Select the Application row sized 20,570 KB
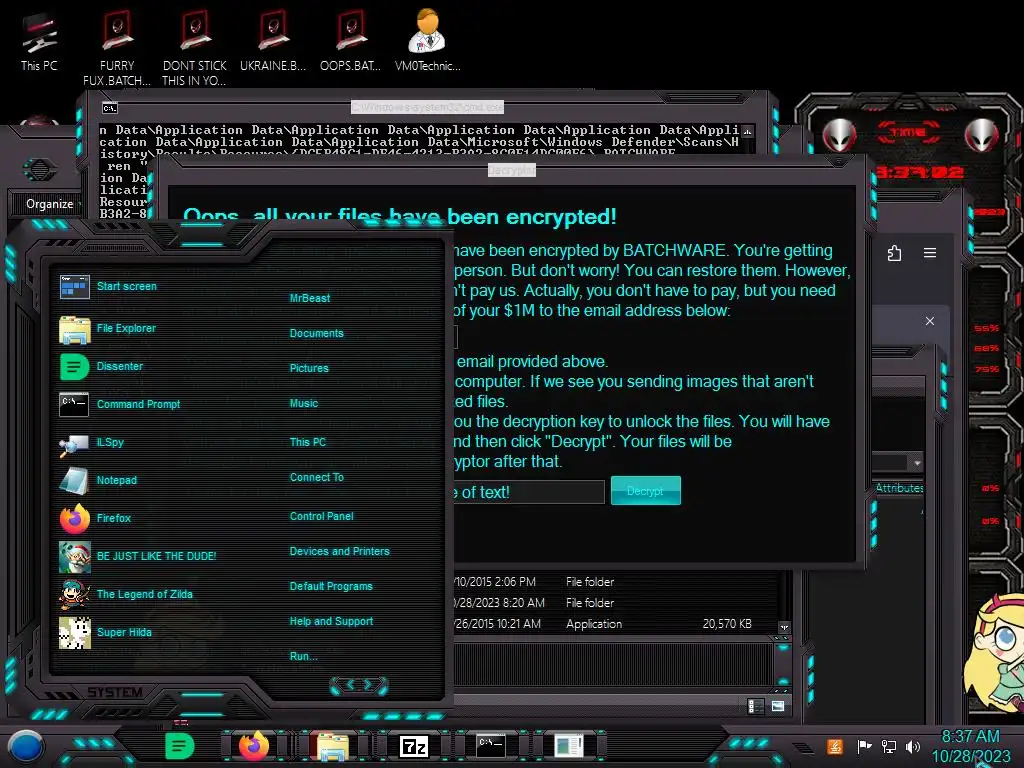The image size is (1024, 768). click(603, 624)
